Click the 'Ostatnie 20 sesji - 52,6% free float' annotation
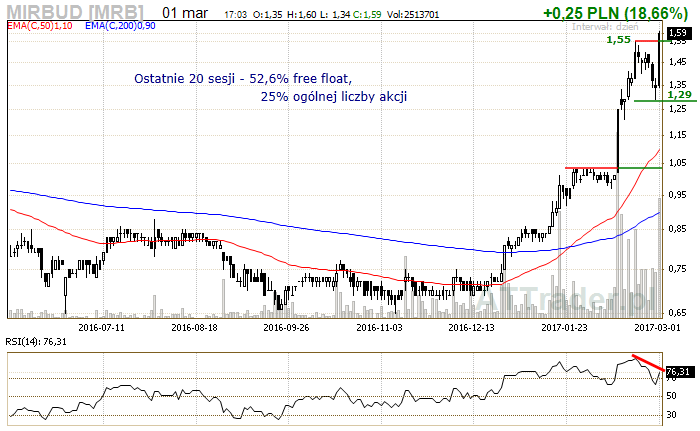 click(x=243, y=79)
